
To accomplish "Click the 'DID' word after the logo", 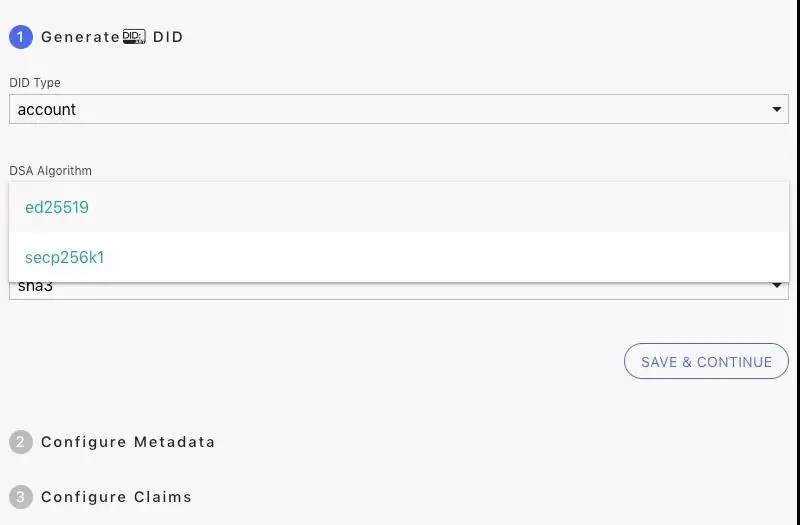I will click(168, 37).
